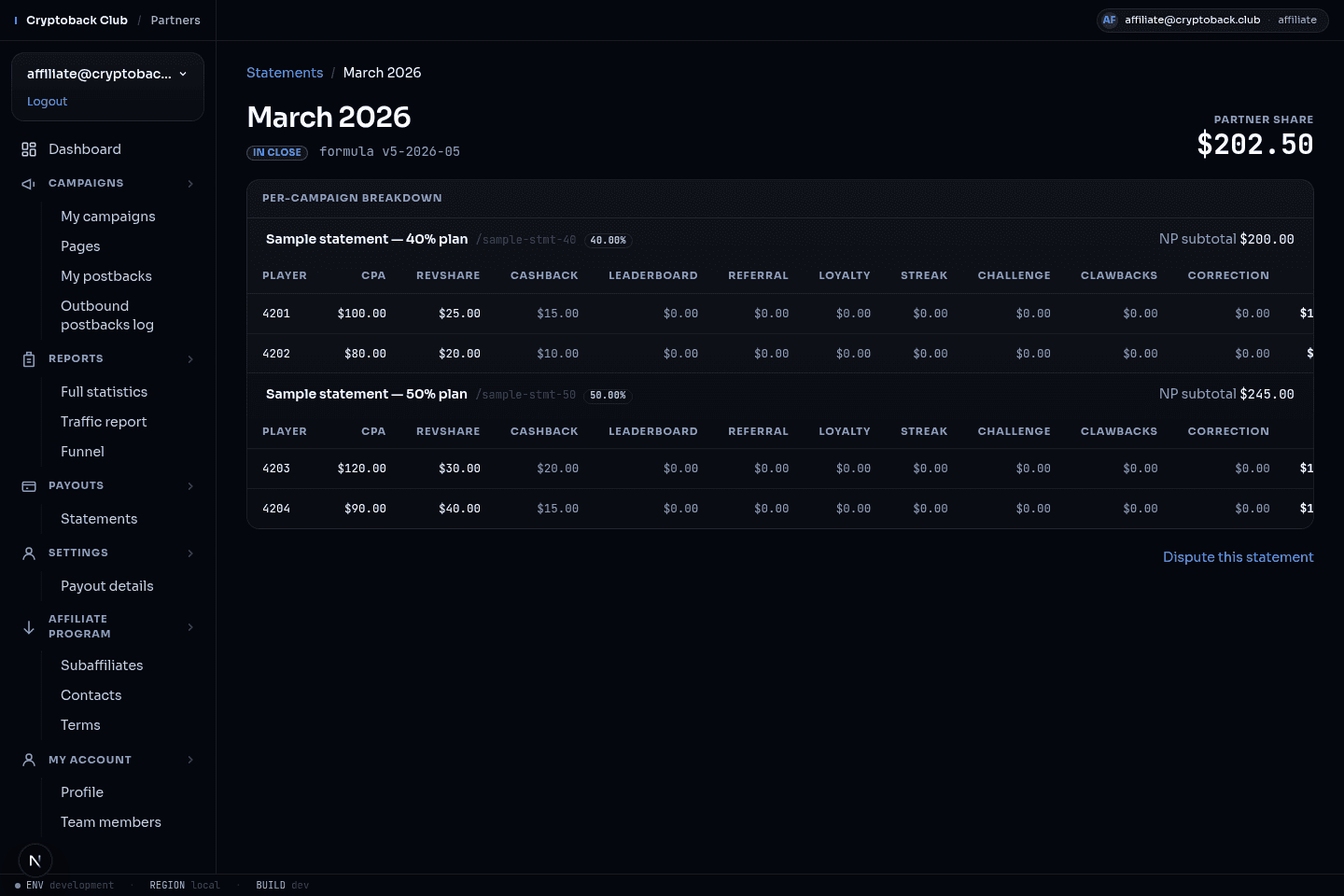The image size is (1344, 896).
Task: Click BUILD dev status entry
Action: (283, 885)
